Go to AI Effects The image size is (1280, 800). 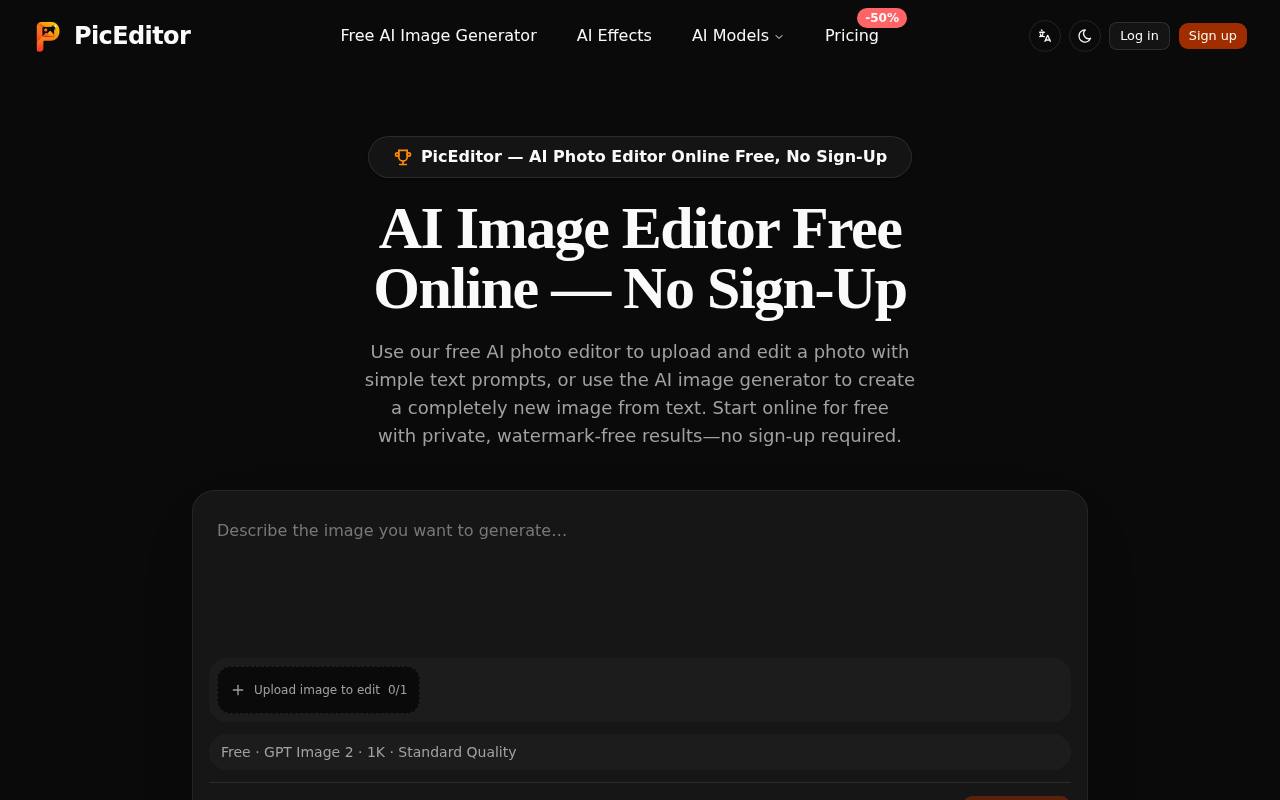pyautogui.click(x=614, y=36)
